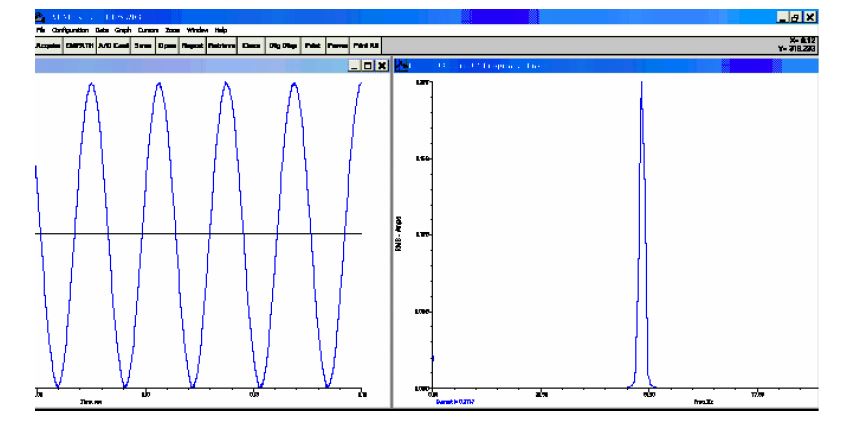Click the peak in the frequency spectrum plot

(x=641, y=86)
